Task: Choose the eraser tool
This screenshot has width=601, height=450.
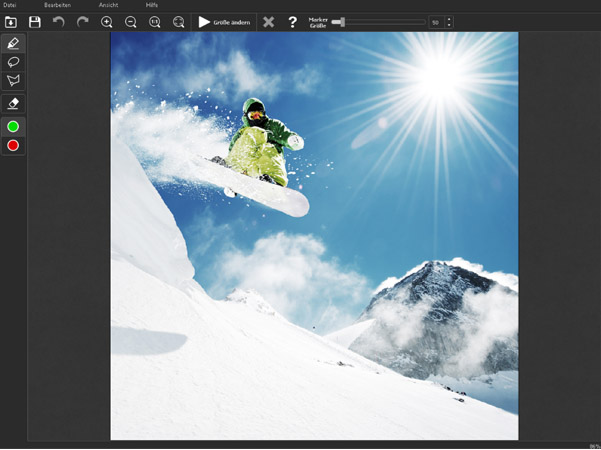Action: tap(13, 103)
